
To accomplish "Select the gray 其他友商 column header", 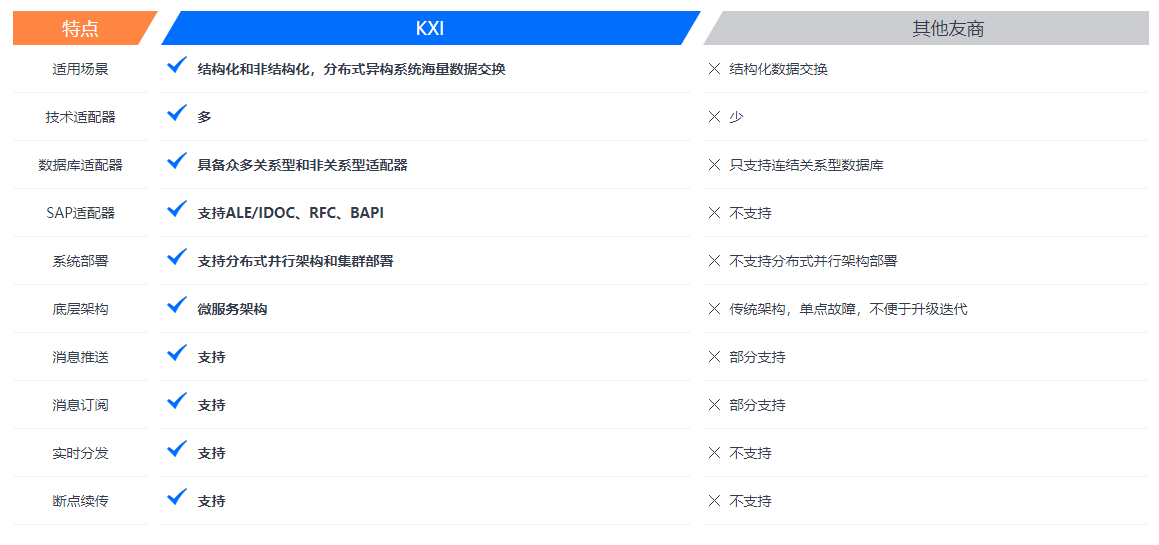I will point(927,28).
